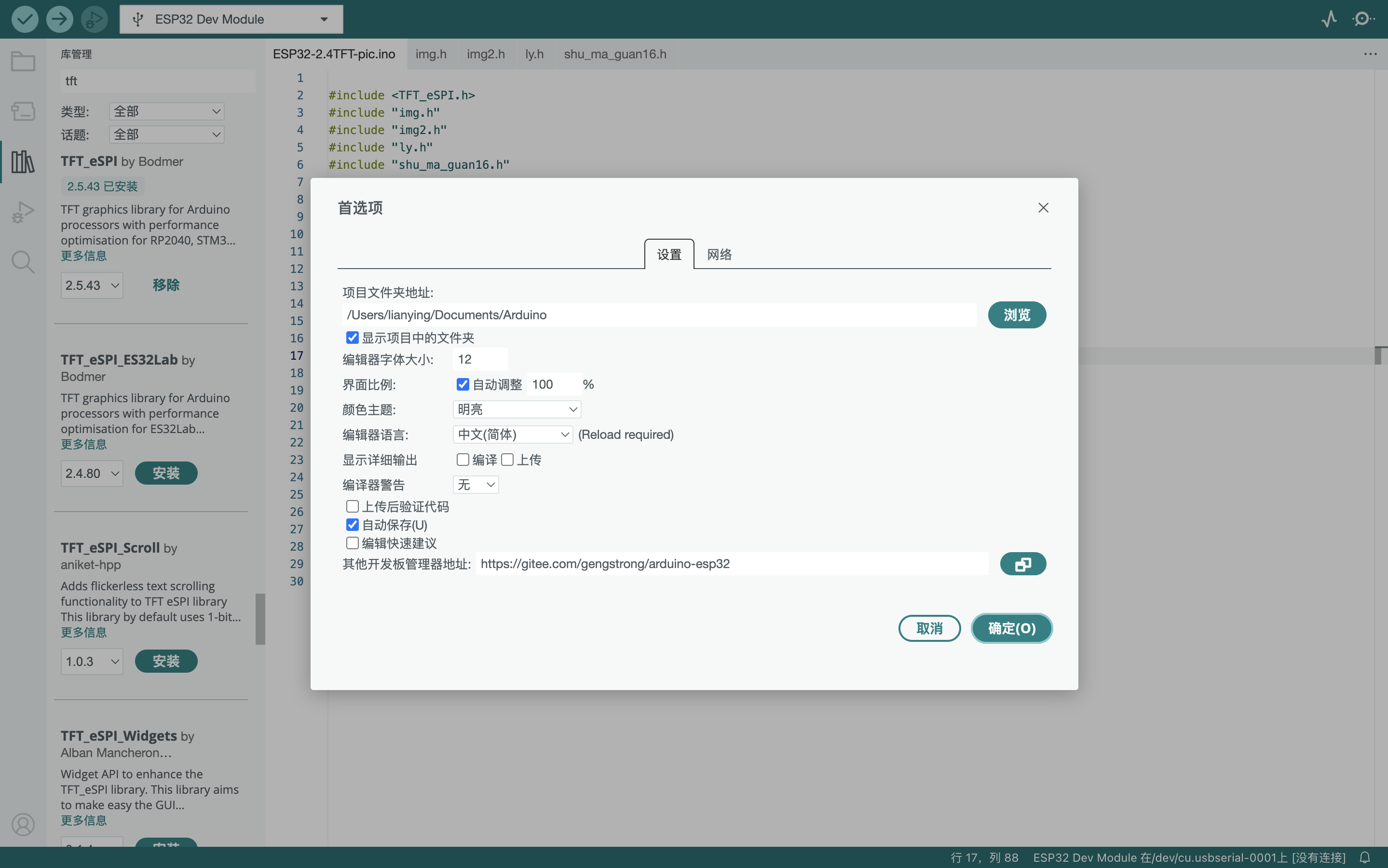Viewport: 1388px width, 868px height.
Task: Expand ESP32 Dev Module board selector
Action: (x=231, y=19)
